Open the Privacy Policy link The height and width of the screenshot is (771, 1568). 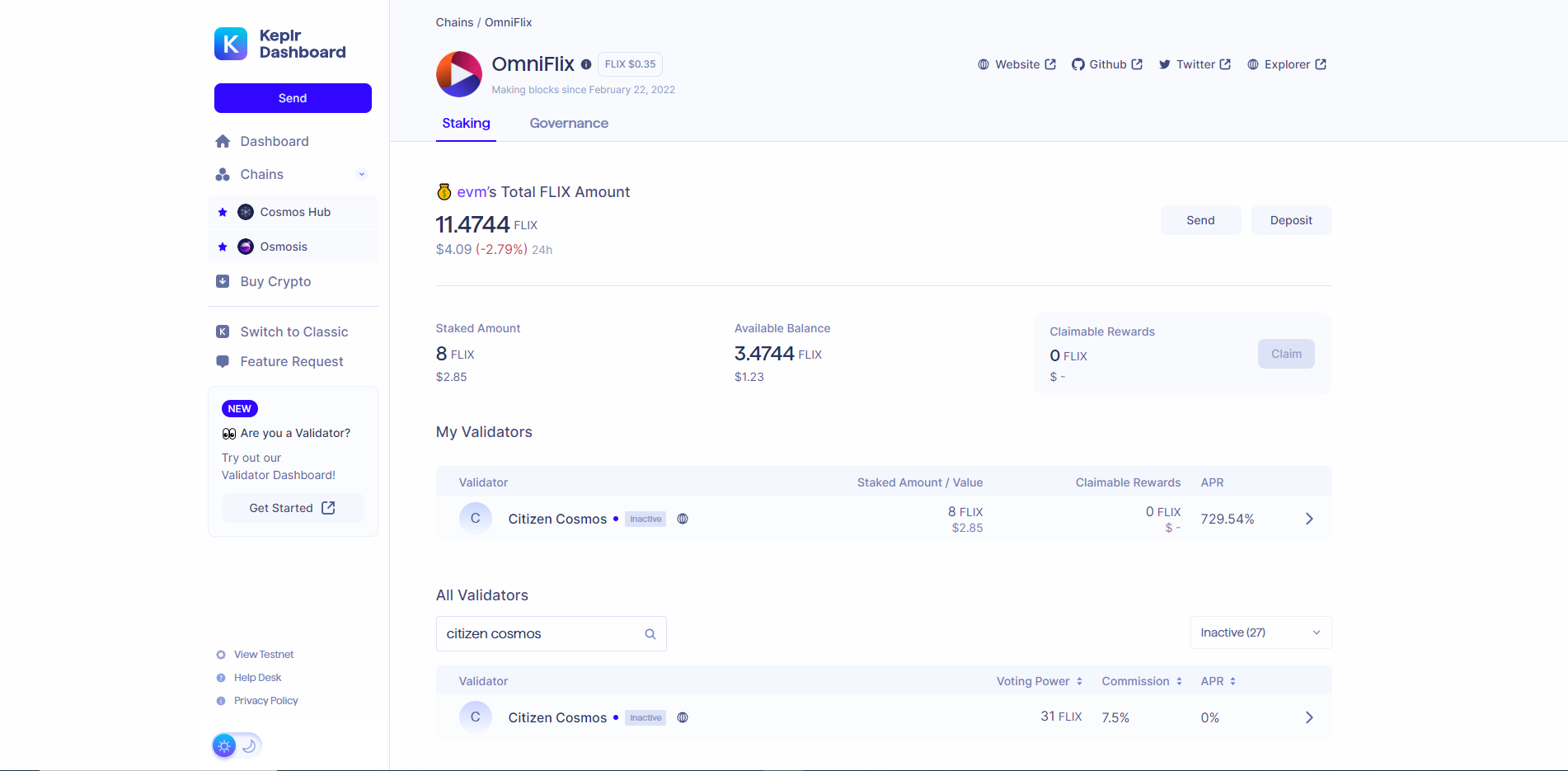[x=266, y=701]
